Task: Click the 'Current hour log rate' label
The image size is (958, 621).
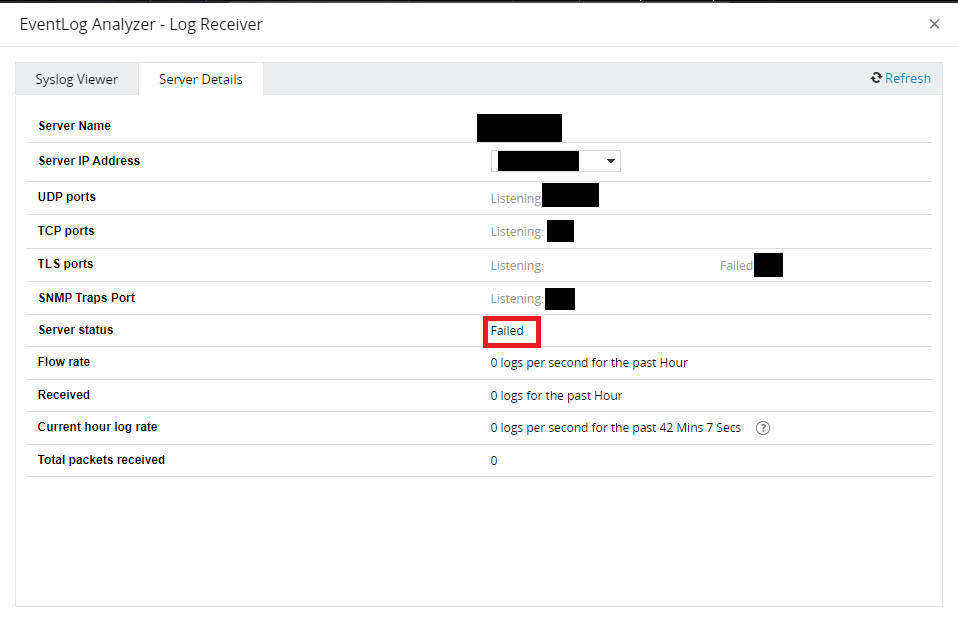Action: 97,427
